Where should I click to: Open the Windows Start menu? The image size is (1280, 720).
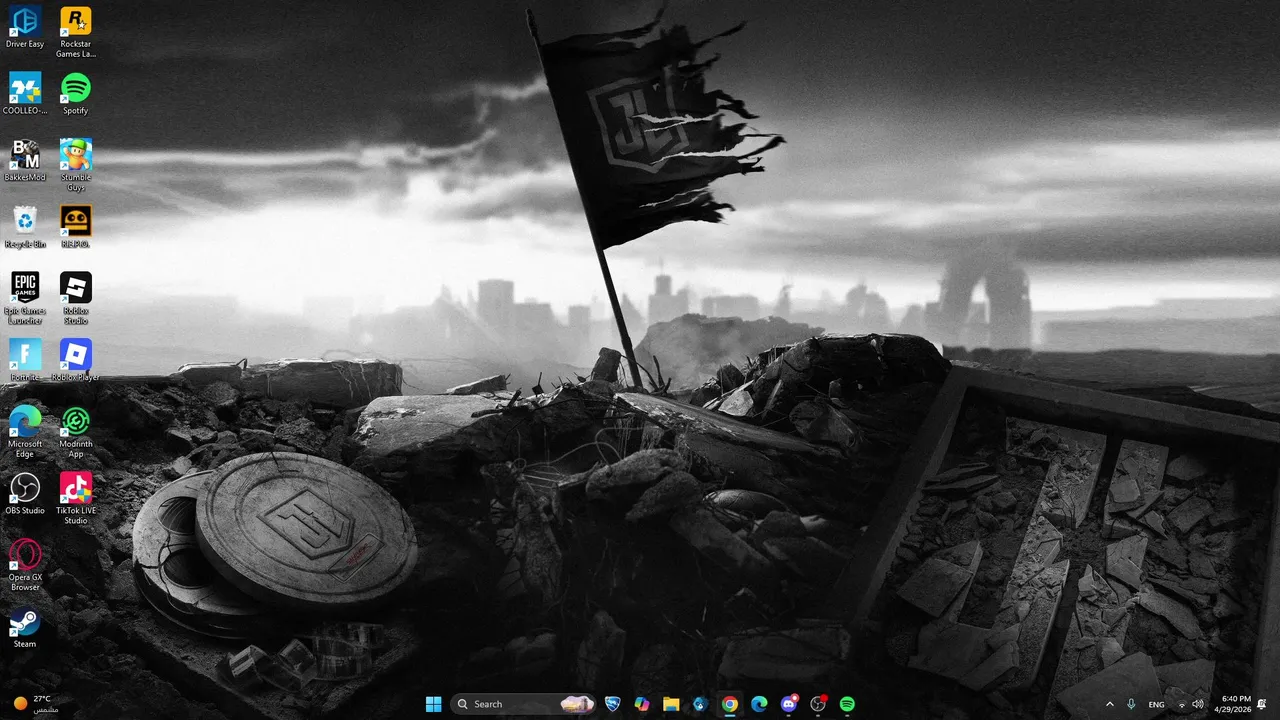[x=433, y=704]
